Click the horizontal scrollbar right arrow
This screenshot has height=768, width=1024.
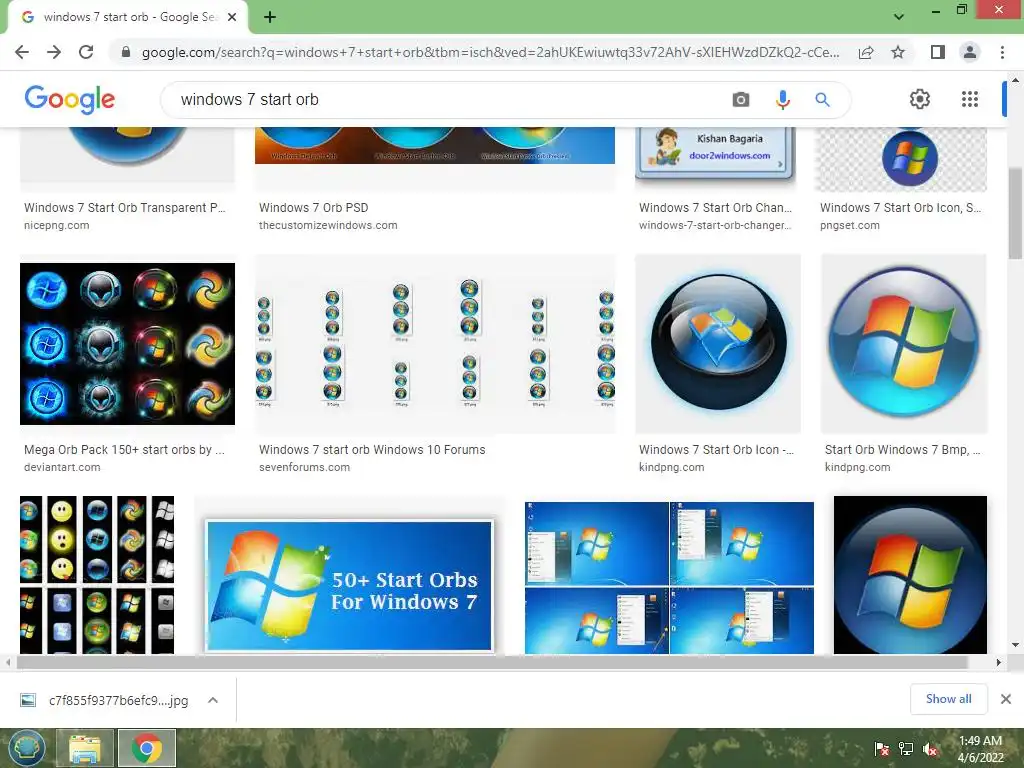(999, 662)
